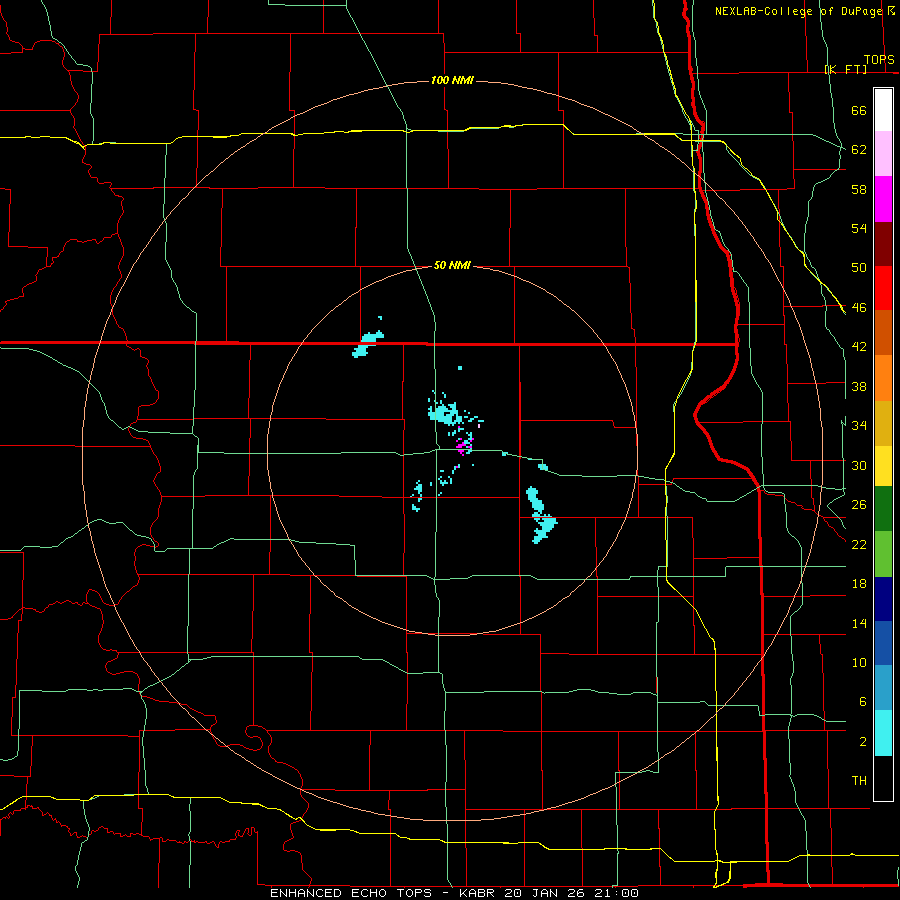
Task: Click the legend value 2
Action: 863,742
